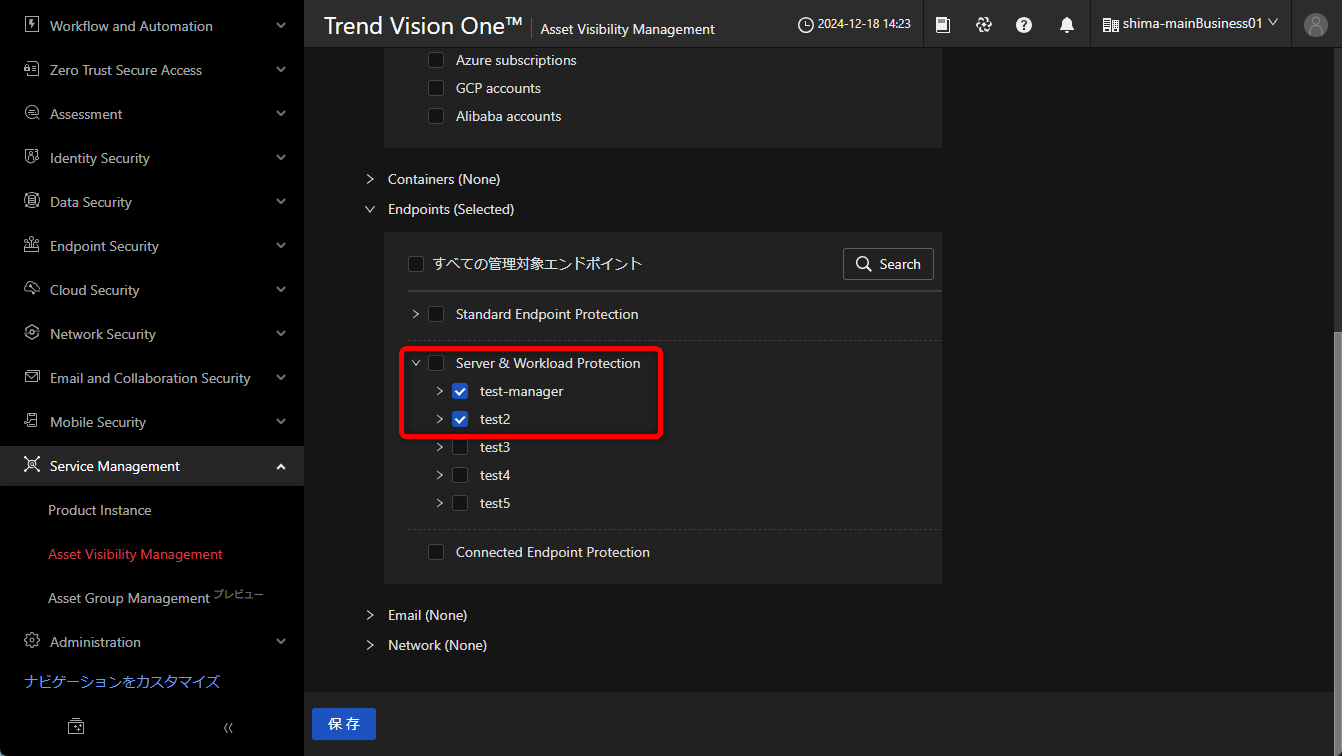Click the Service Management icon
This screenshot has height=756, width=1342.
click(x=32, y=466)
